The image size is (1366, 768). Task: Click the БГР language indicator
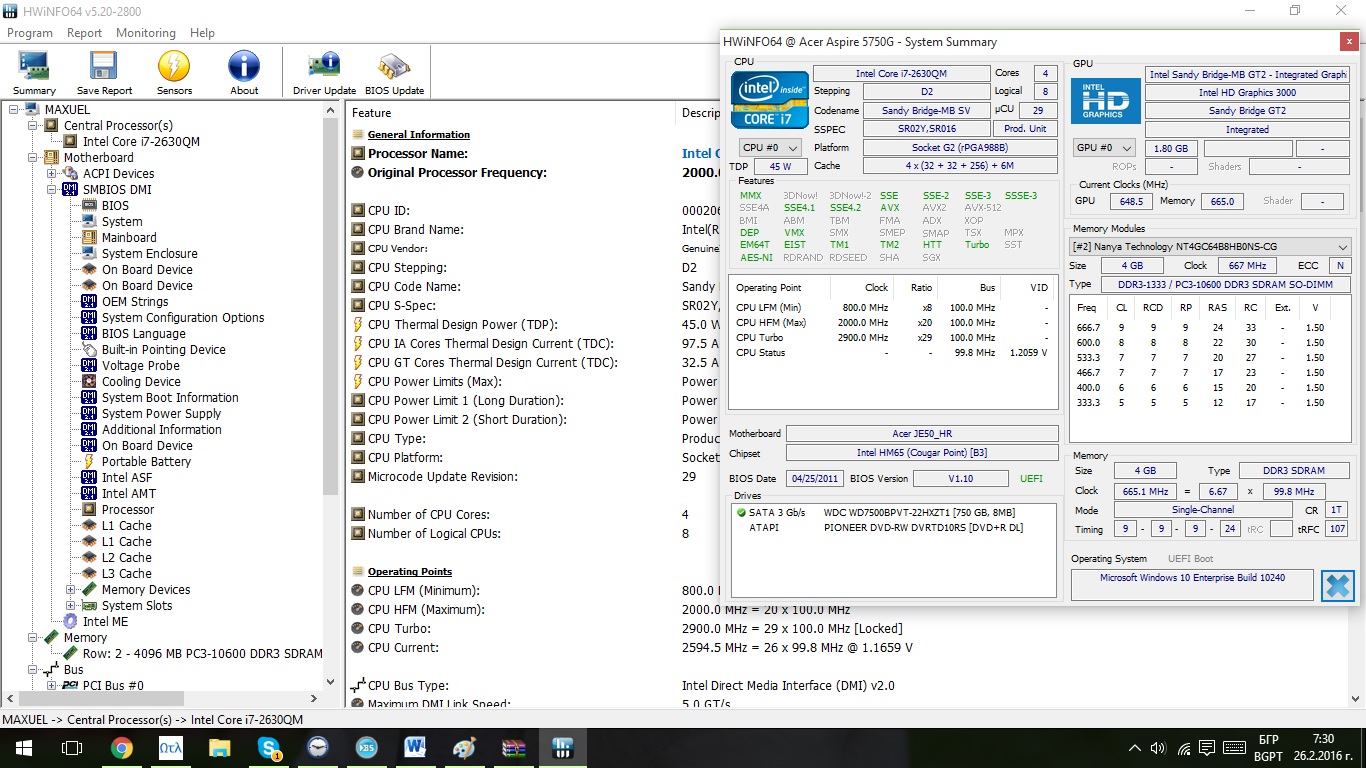click(x=1269, y=740)
